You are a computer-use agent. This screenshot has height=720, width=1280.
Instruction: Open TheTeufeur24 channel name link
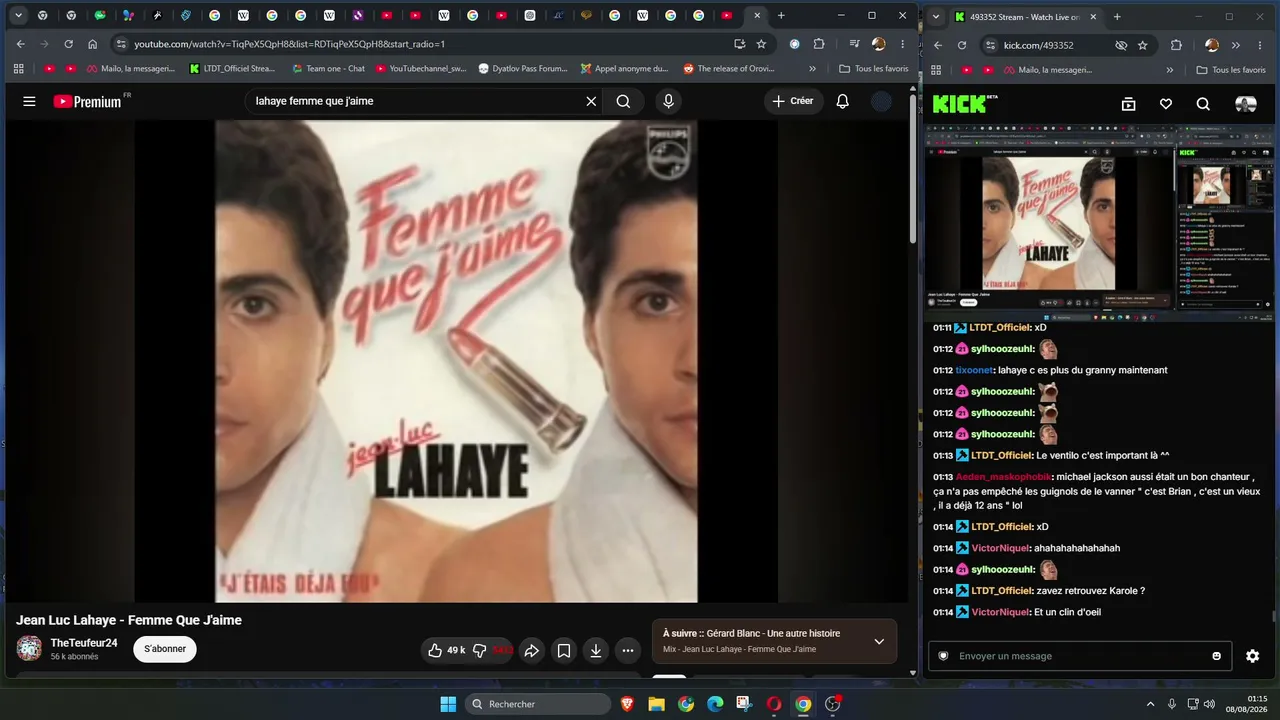click(84, 643)
